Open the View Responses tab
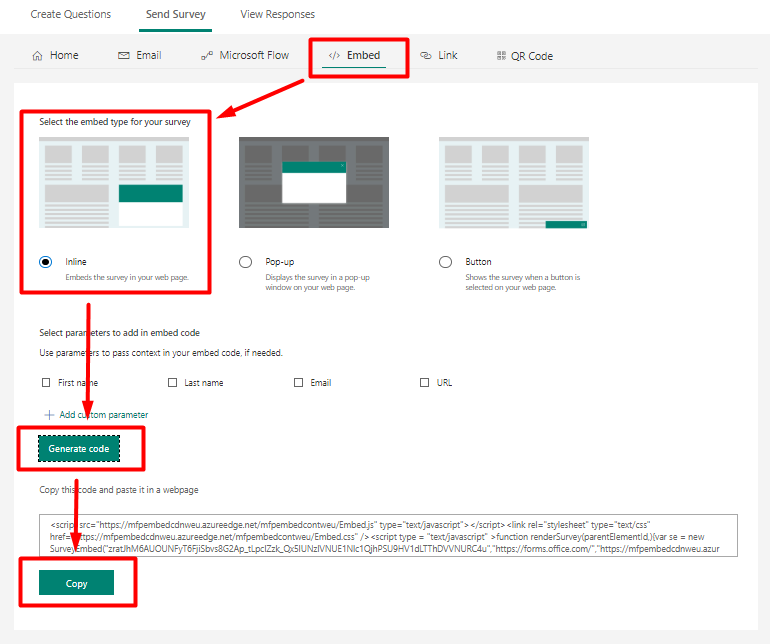 click(277, 14)
